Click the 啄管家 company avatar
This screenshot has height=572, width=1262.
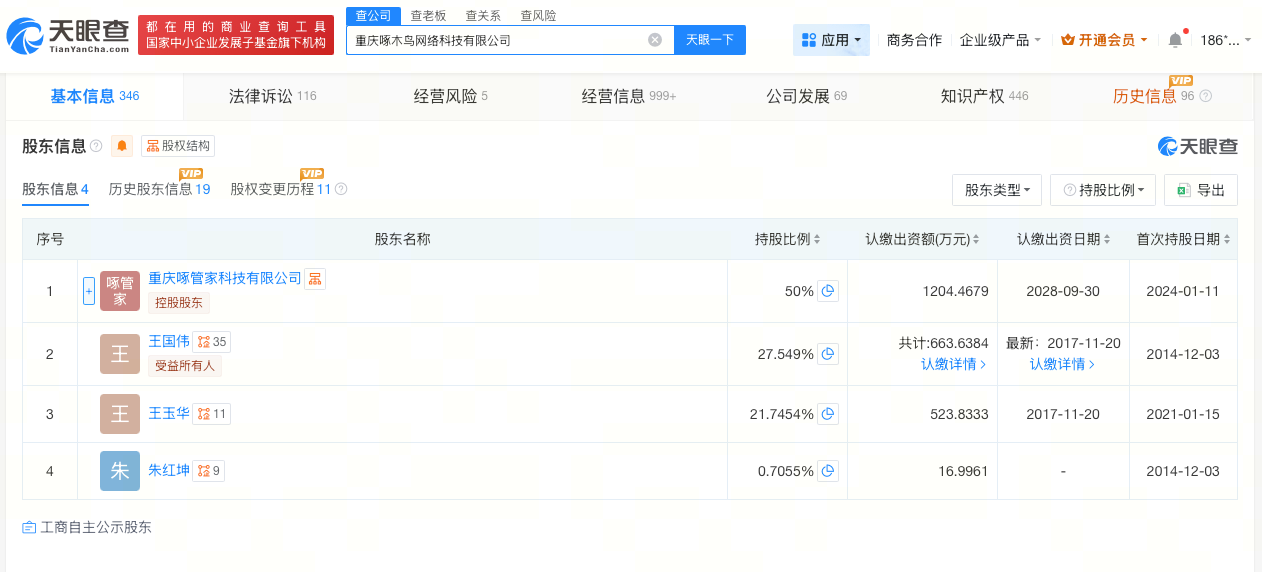120,291
